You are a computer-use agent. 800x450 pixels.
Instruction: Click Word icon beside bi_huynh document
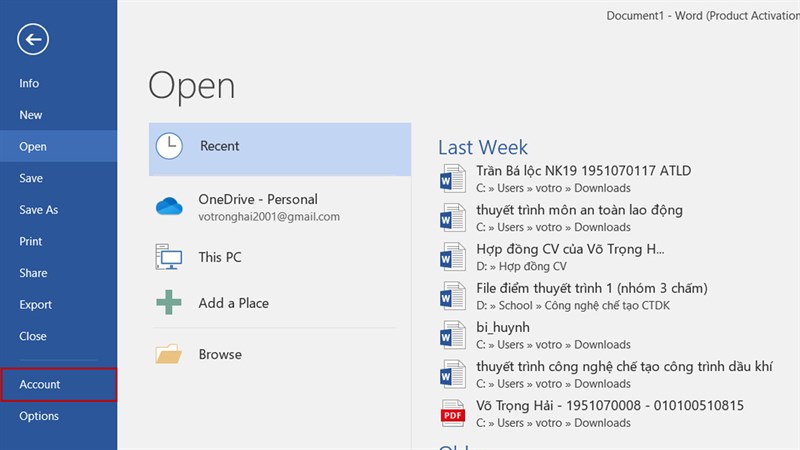(453, 336)
